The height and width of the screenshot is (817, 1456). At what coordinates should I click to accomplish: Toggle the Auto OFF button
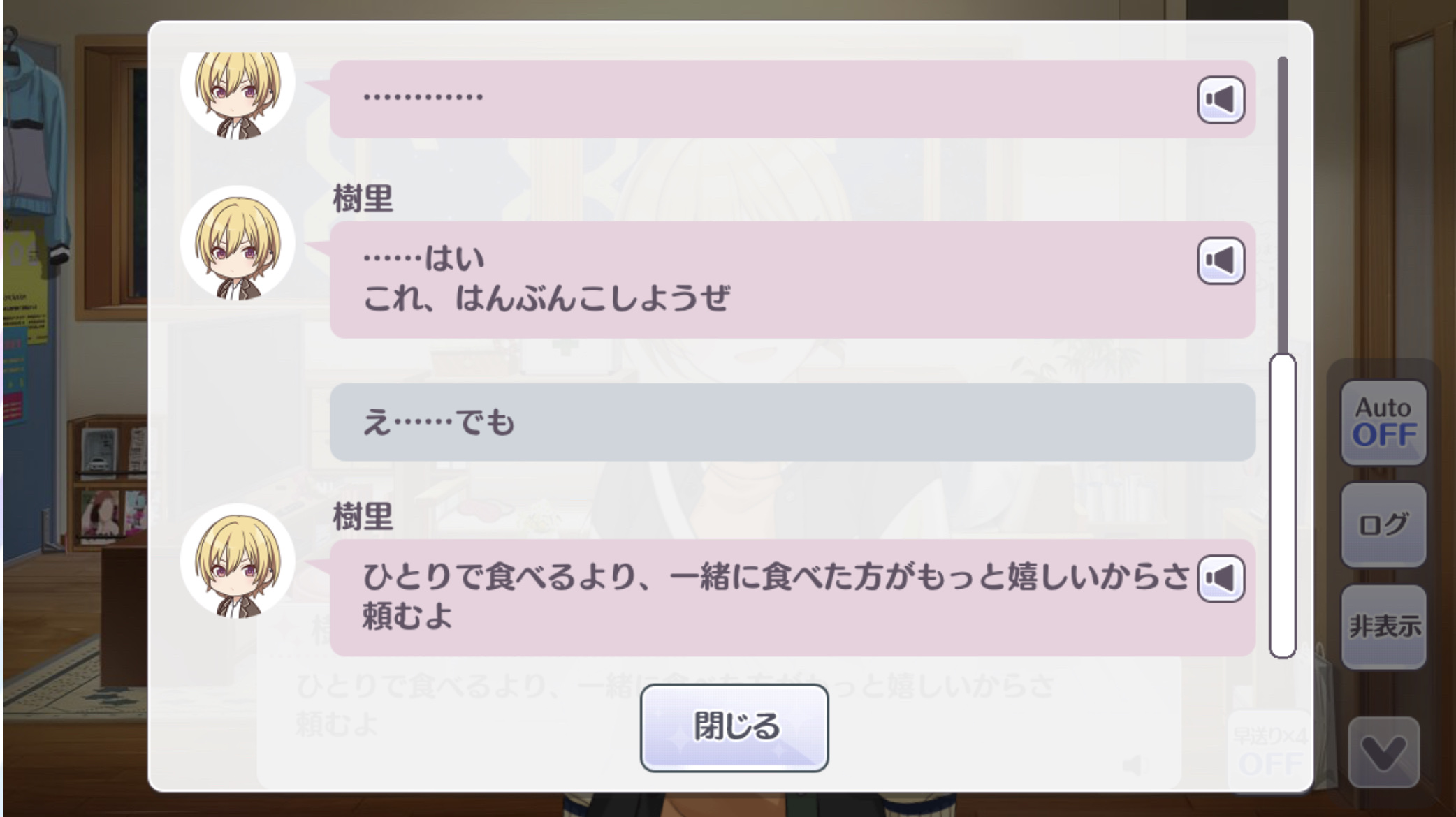(1383, 422)
